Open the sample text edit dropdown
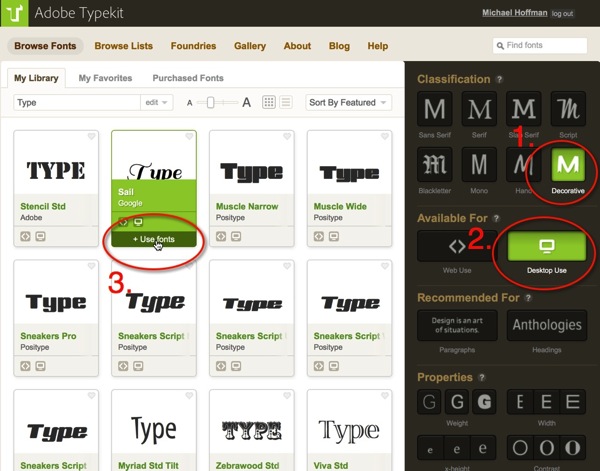The height and width of the screenshot is (471, 600). 157,103
